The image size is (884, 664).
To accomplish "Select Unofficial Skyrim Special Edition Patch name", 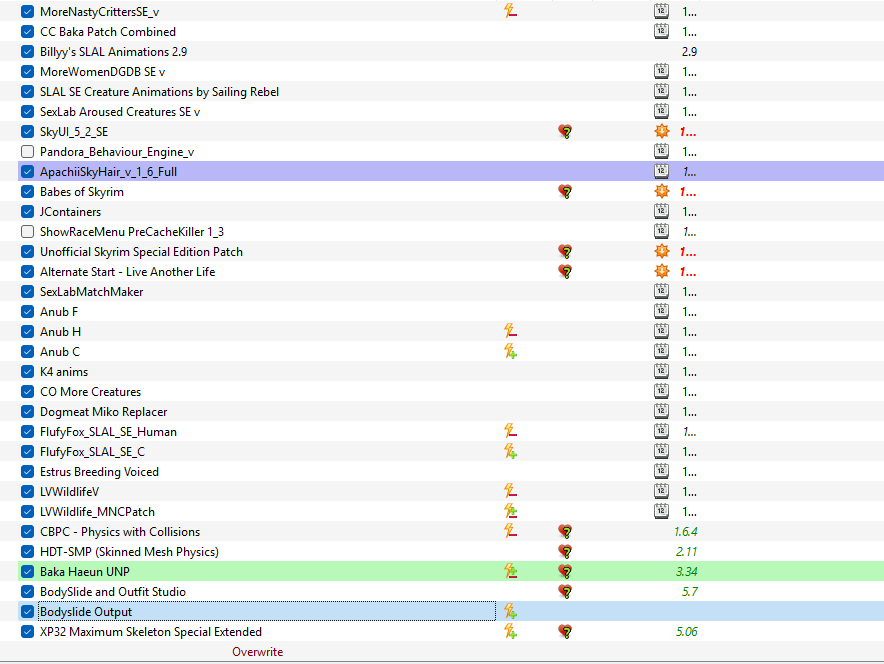I will click(x=142, y=252).
